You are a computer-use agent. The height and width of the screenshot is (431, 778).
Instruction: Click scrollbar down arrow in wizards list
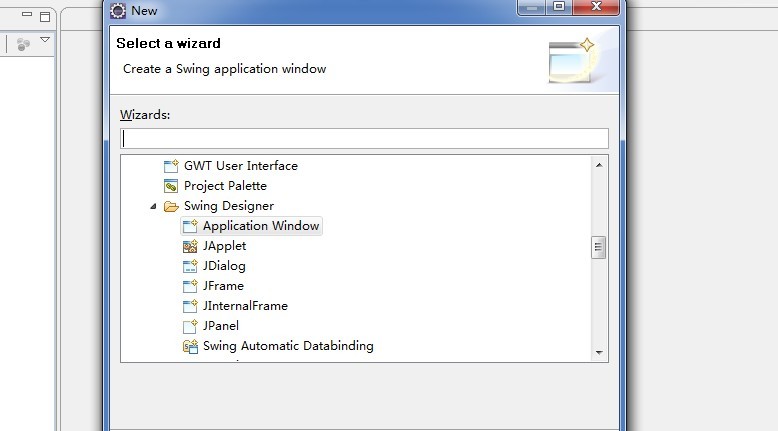599,353
